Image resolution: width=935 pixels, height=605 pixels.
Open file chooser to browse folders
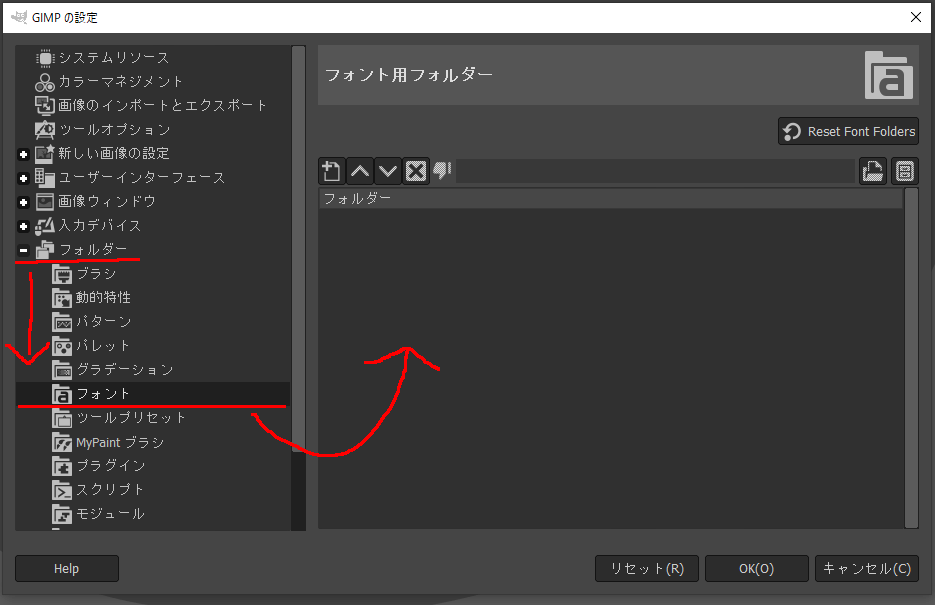pyautogui.click(x=873, y=172)
